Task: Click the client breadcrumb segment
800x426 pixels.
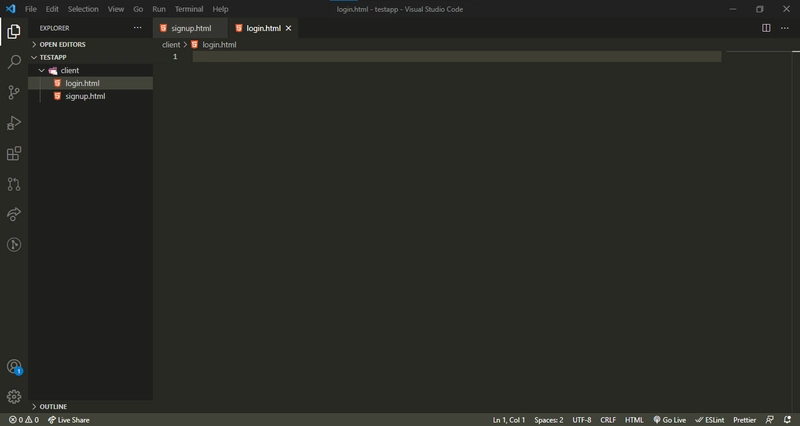Action: (x=171, y=44)
